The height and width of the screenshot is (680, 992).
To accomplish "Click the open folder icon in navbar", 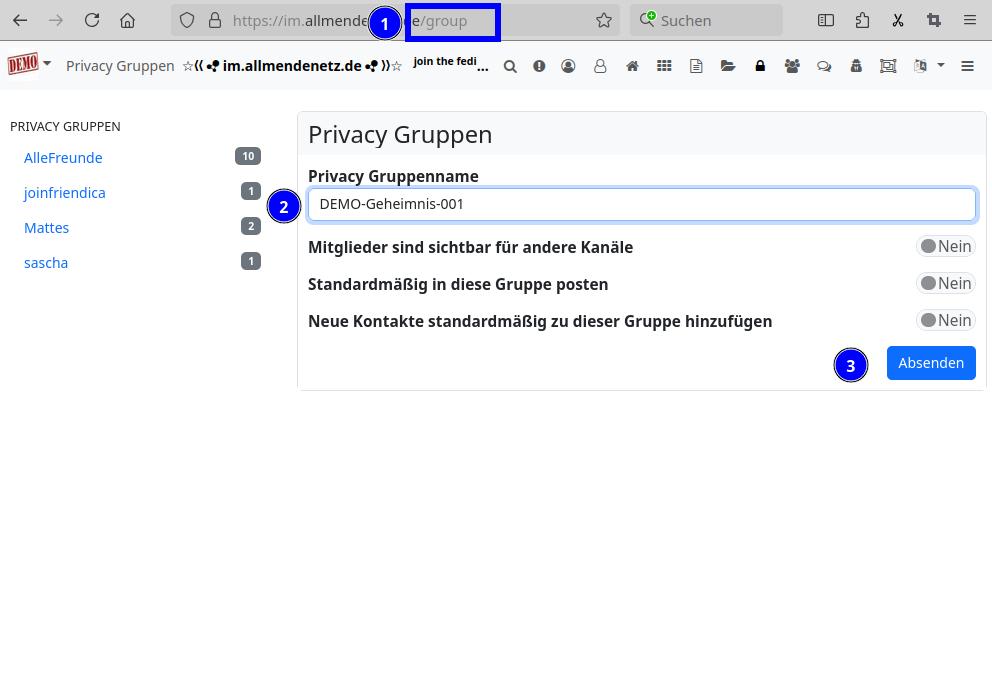I will coord(728,66).
